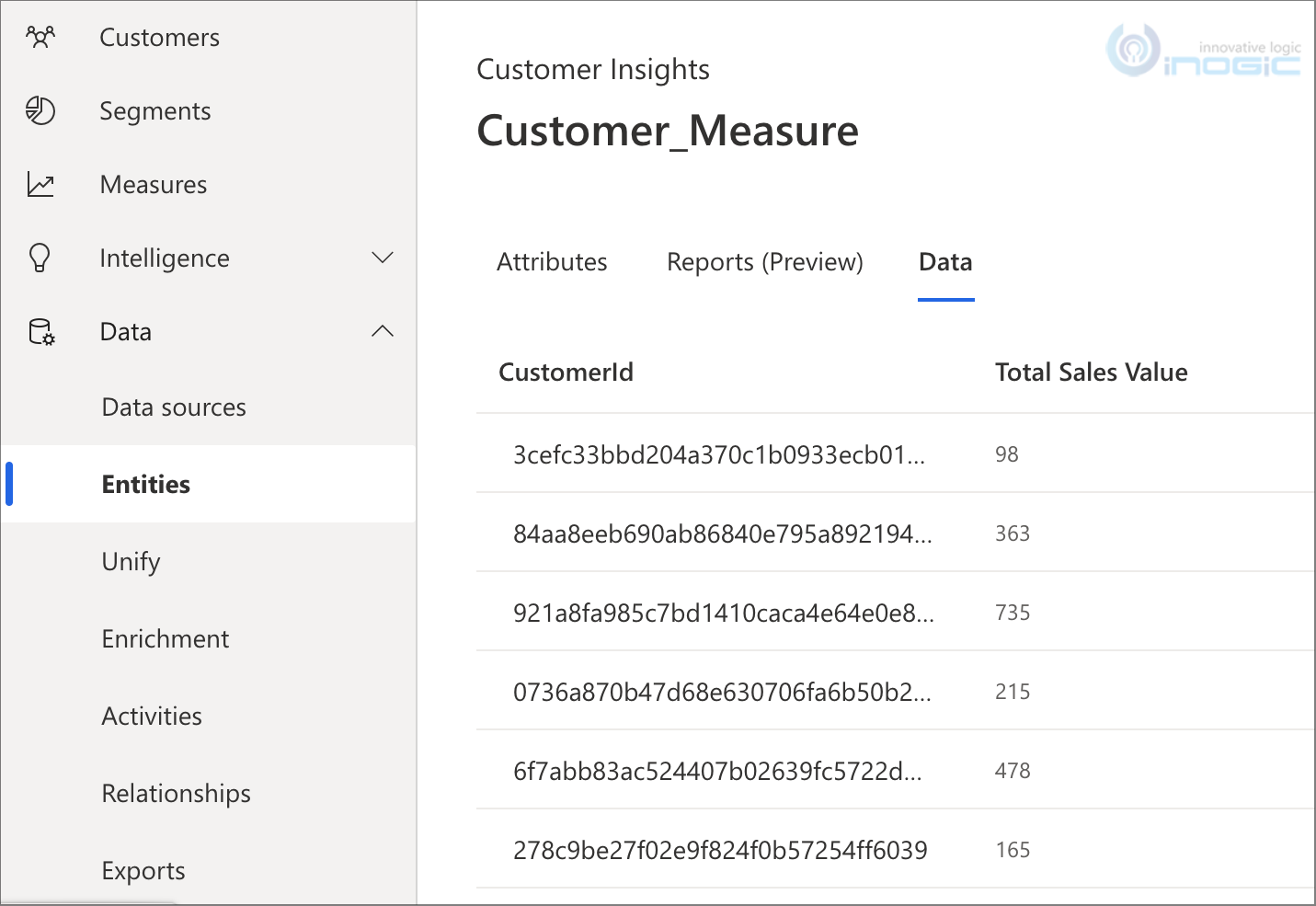Image resolution: width=1316 pixels, height=906 pixels.
Task: Click the Customers people icon
Action: [40, 37]
